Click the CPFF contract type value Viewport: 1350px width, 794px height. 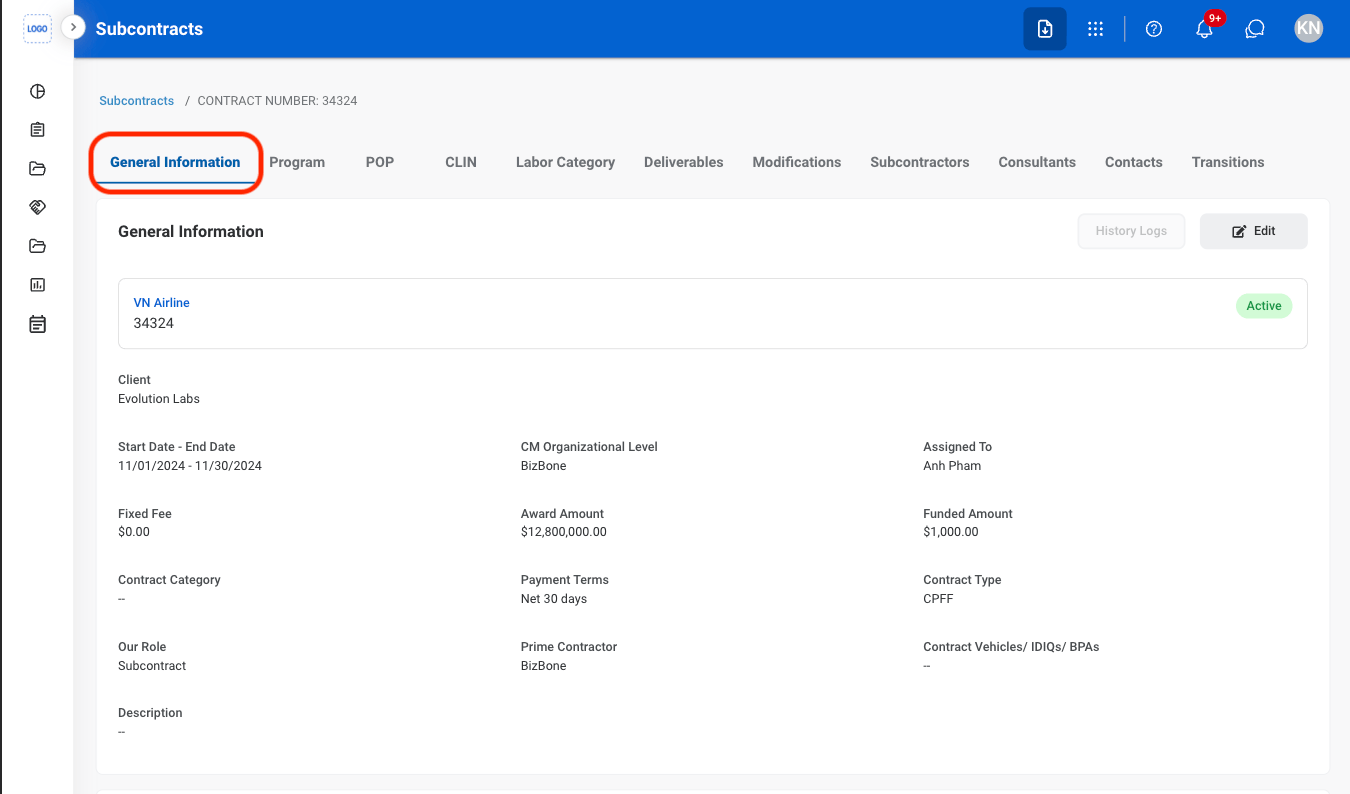(x=938, y=599)
